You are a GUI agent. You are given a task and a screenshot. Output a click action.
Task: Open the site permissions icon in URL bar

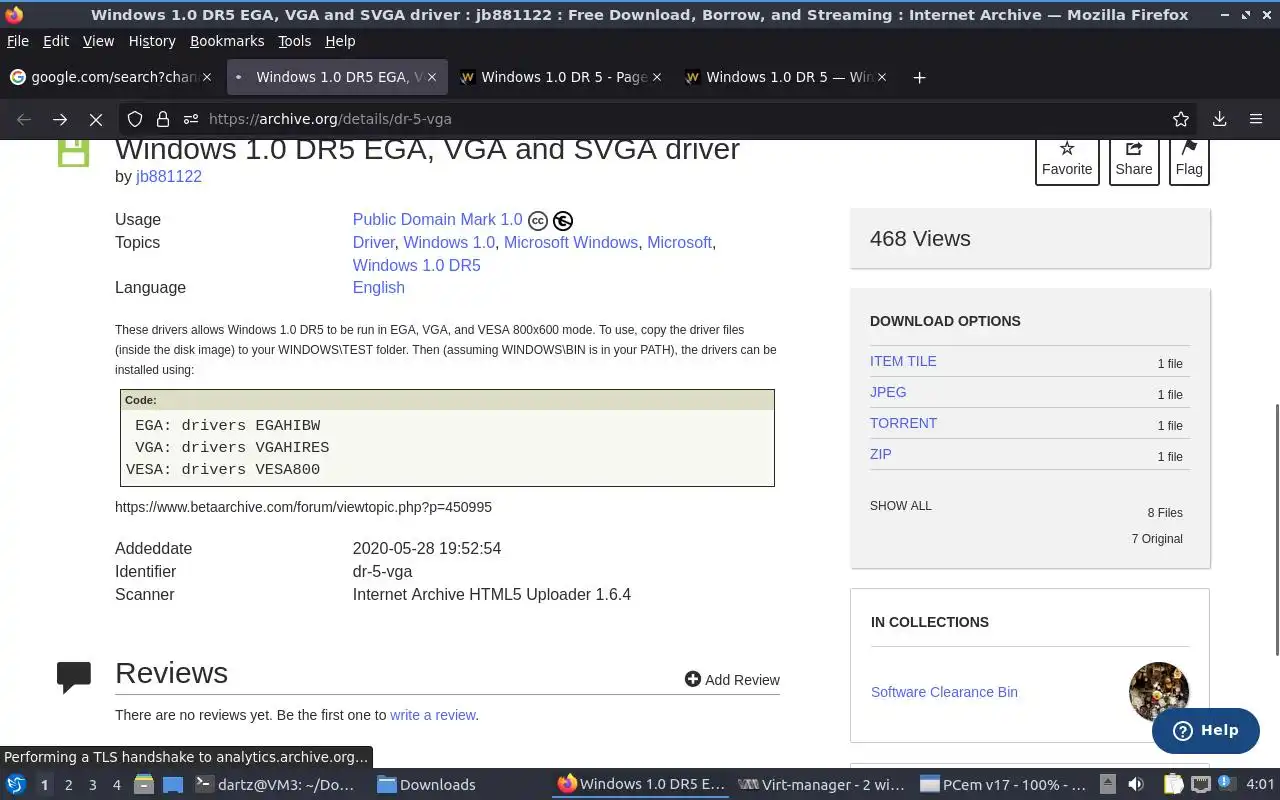point(191,119)
